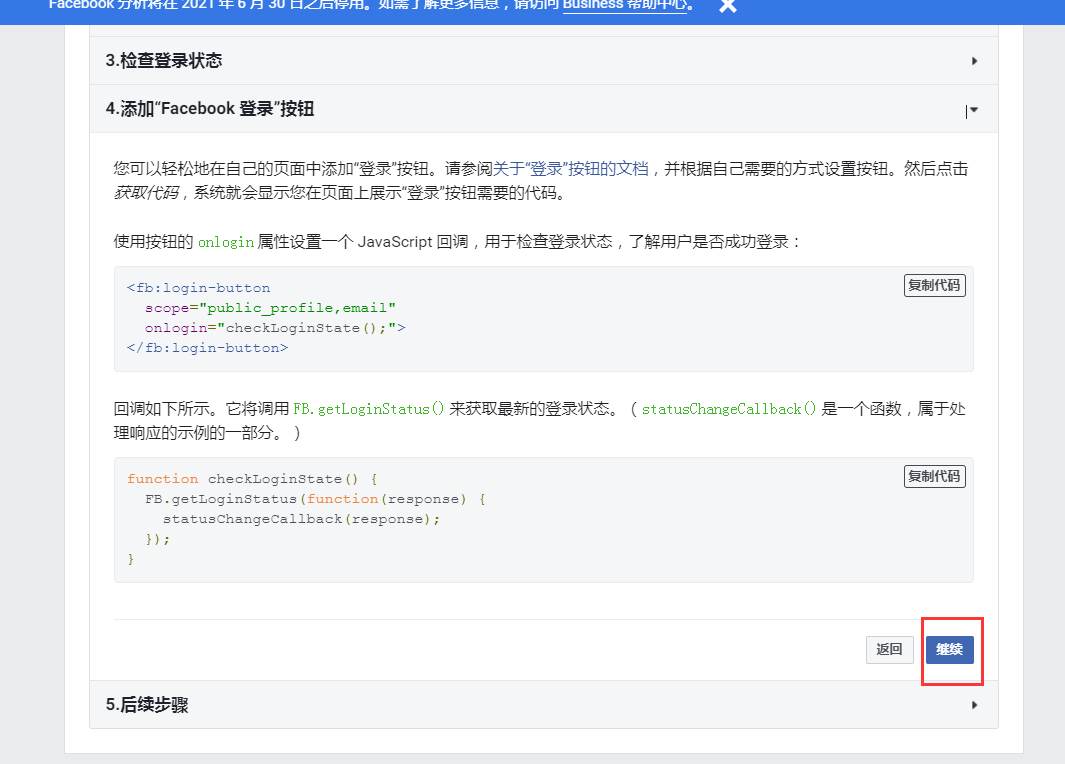Click the scope="public_profile,email" code line
This screenshot has width=1065, height=764.
(270, 308)
